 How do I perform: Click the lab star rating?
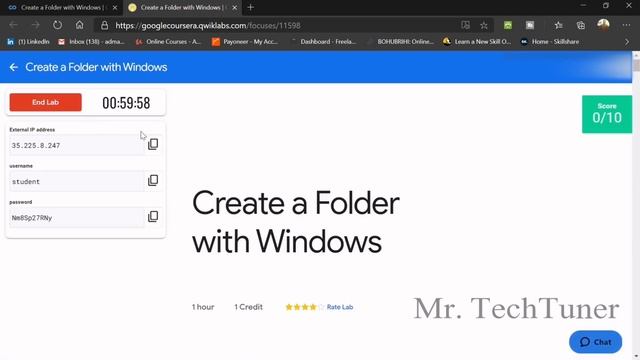[305, 307]
